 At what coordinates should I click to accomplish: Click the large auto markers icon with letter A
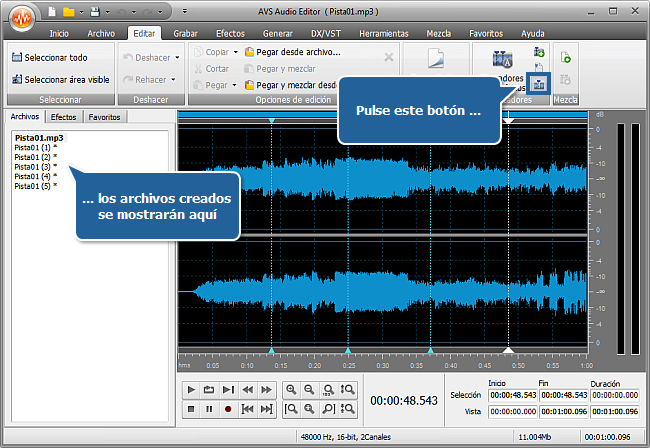pyautogui.click(x=502, y=59)
